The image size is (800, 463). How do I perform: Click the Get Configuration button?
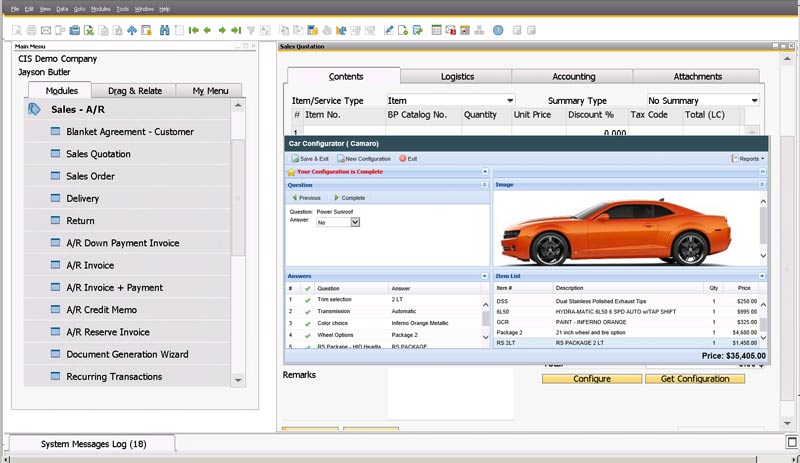pos(695,379)
